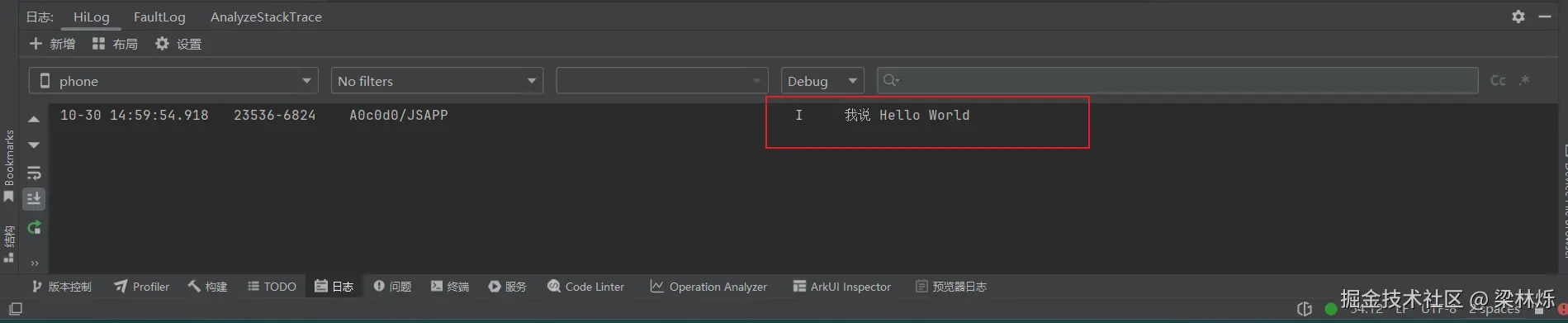
Task: Open the empty process selection dropdown
Action: click(662, 81)
